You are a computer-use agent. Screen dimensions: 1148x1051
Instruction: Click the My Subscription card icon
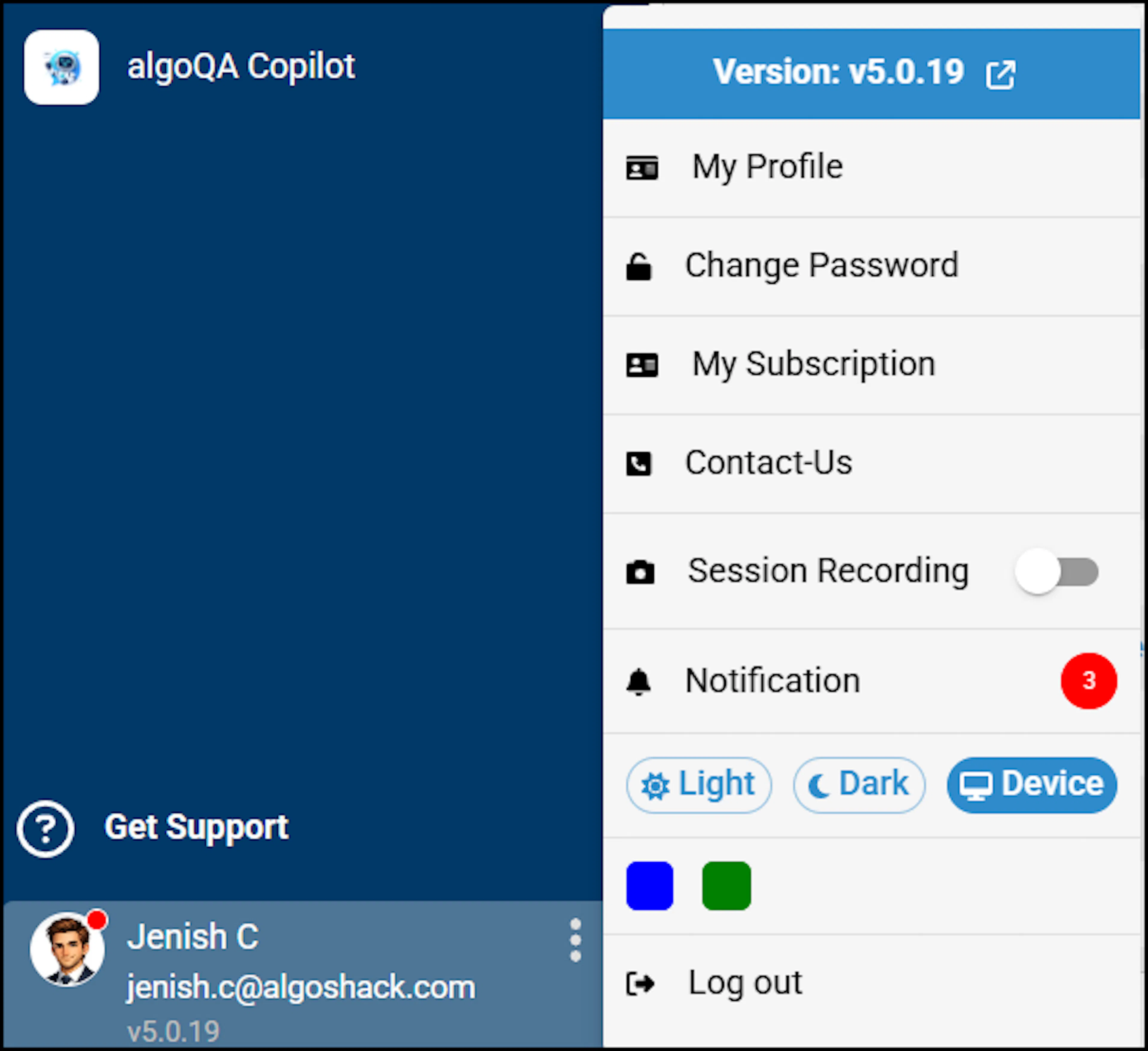642,365
